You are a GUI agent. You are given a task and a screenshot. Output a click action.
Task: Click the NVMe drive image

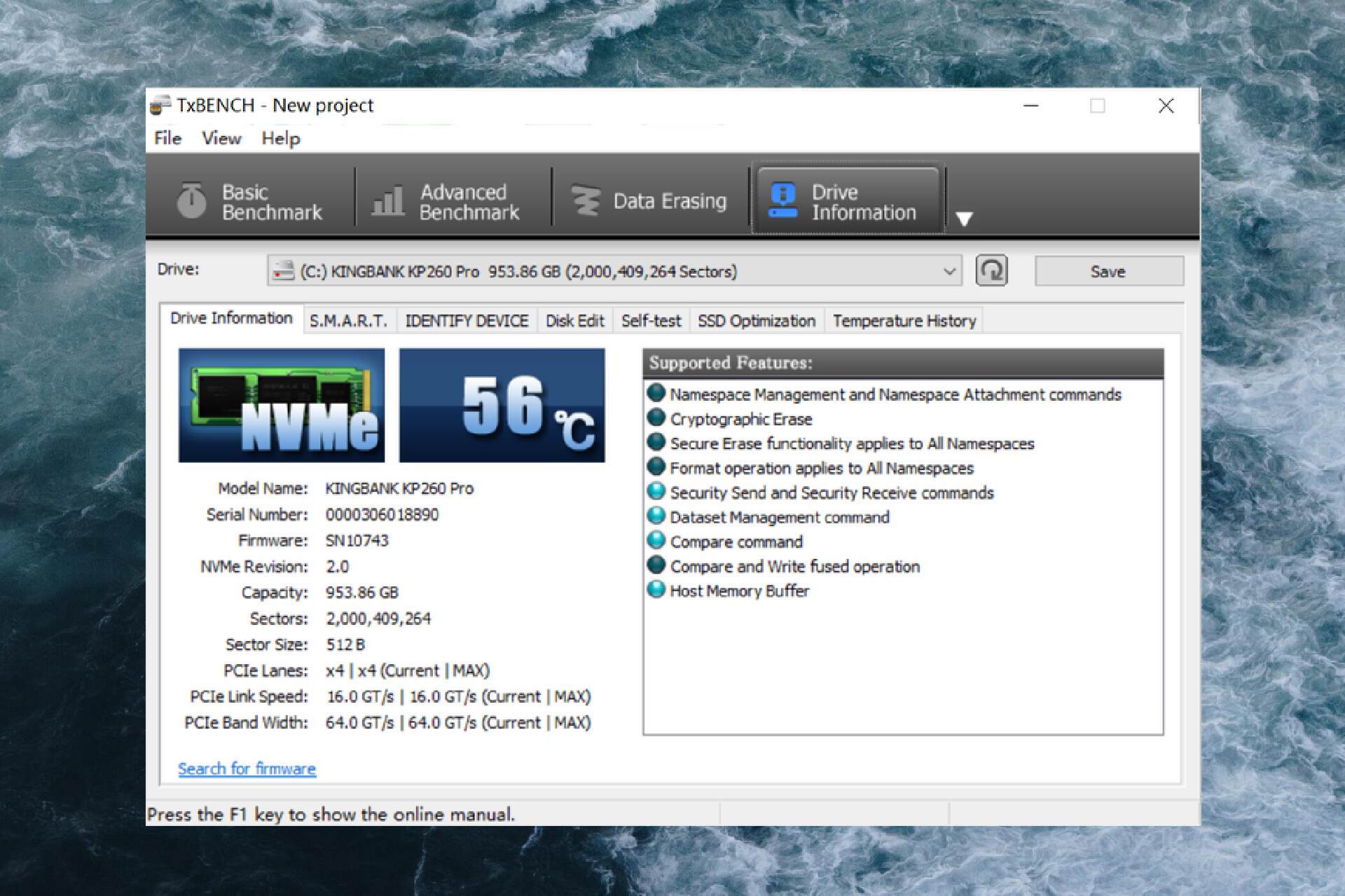coord(282,405)
